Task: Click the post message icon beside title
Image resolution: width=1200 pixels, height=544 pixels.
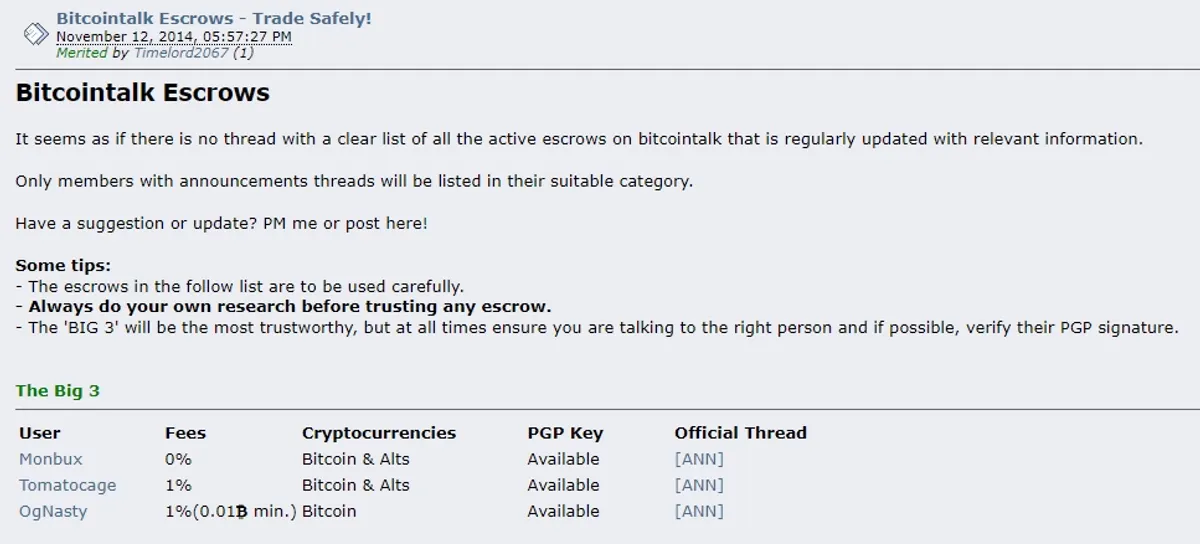Action: 36,35
